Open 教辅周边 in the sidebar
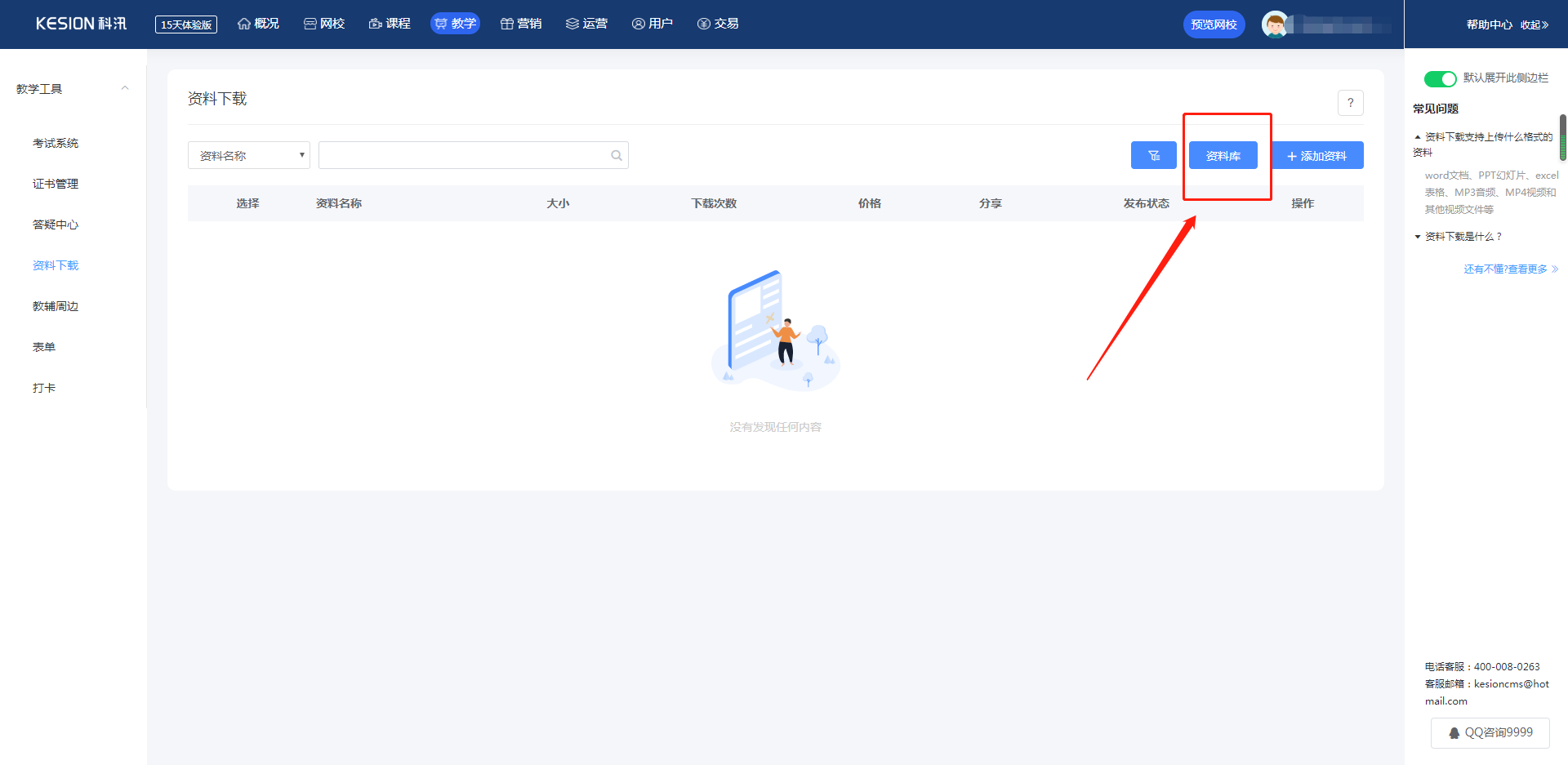Image resolution: width=1568 pixels, height=765 pixels. pyautogui.click(x=56, y=306)
